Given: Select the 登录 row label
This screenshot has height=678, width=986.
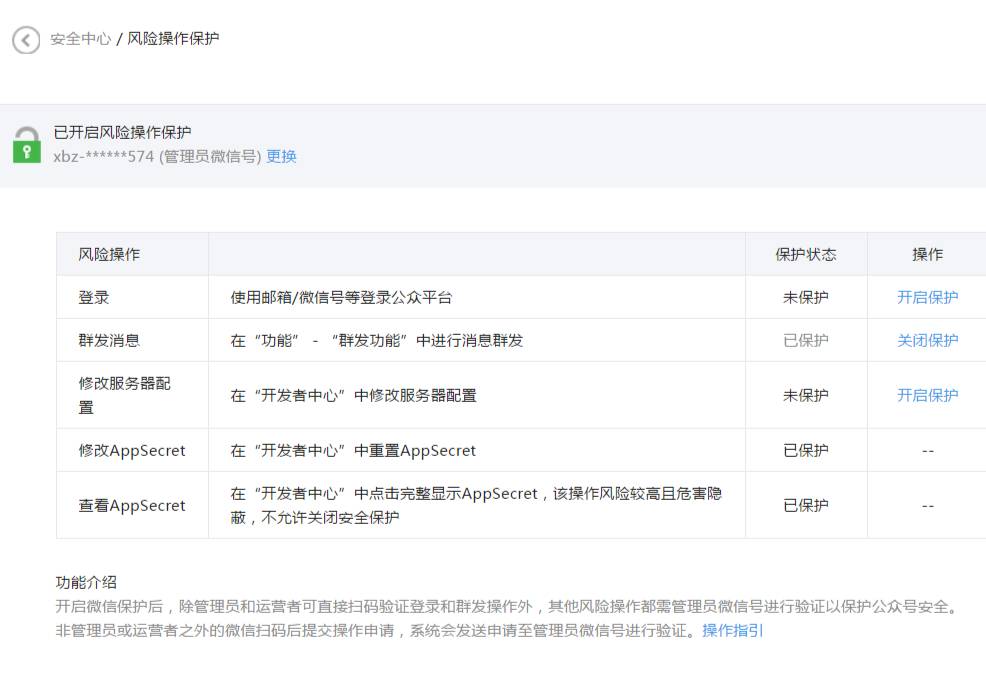Looking at the screenshot, I should pos(94,297).
